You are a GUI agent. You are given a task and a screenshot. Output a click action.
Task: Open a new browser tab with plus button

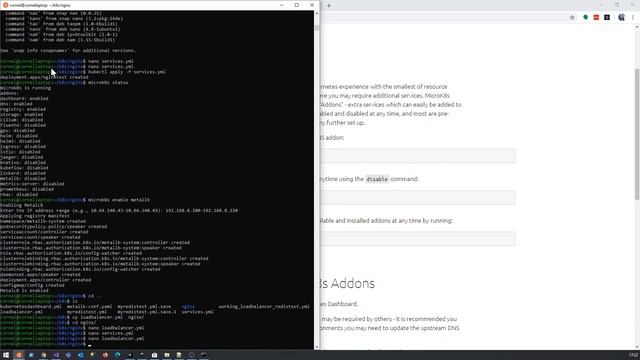coord(329,5)
